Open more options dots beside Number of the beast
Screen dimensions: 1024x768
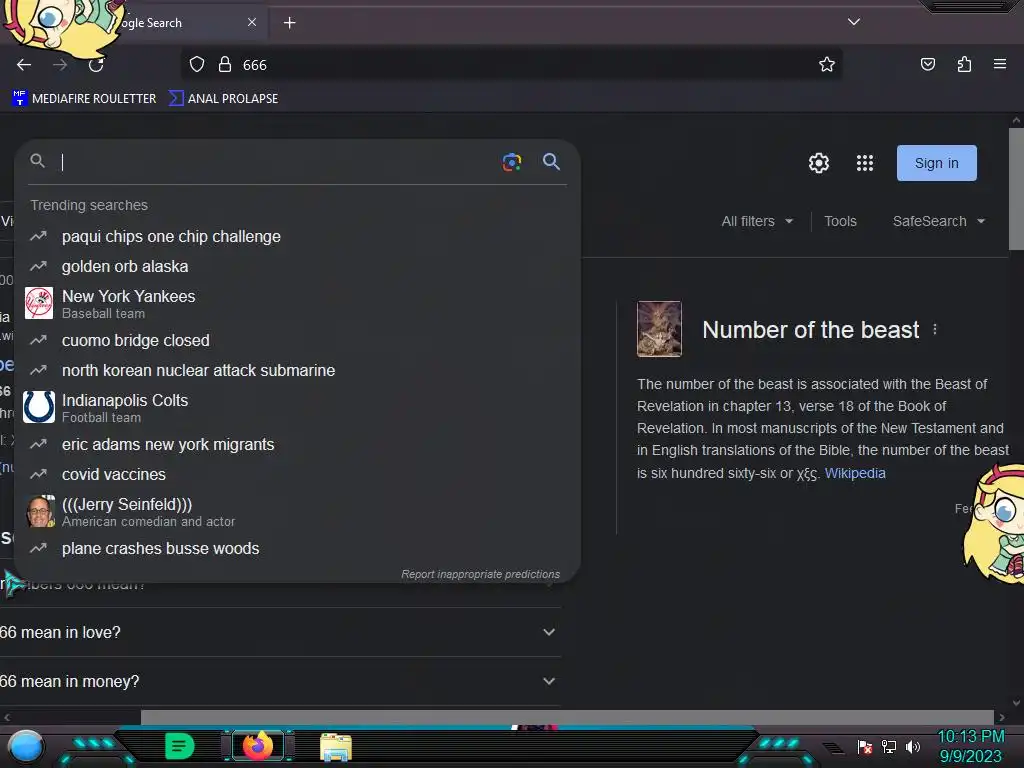935,330
